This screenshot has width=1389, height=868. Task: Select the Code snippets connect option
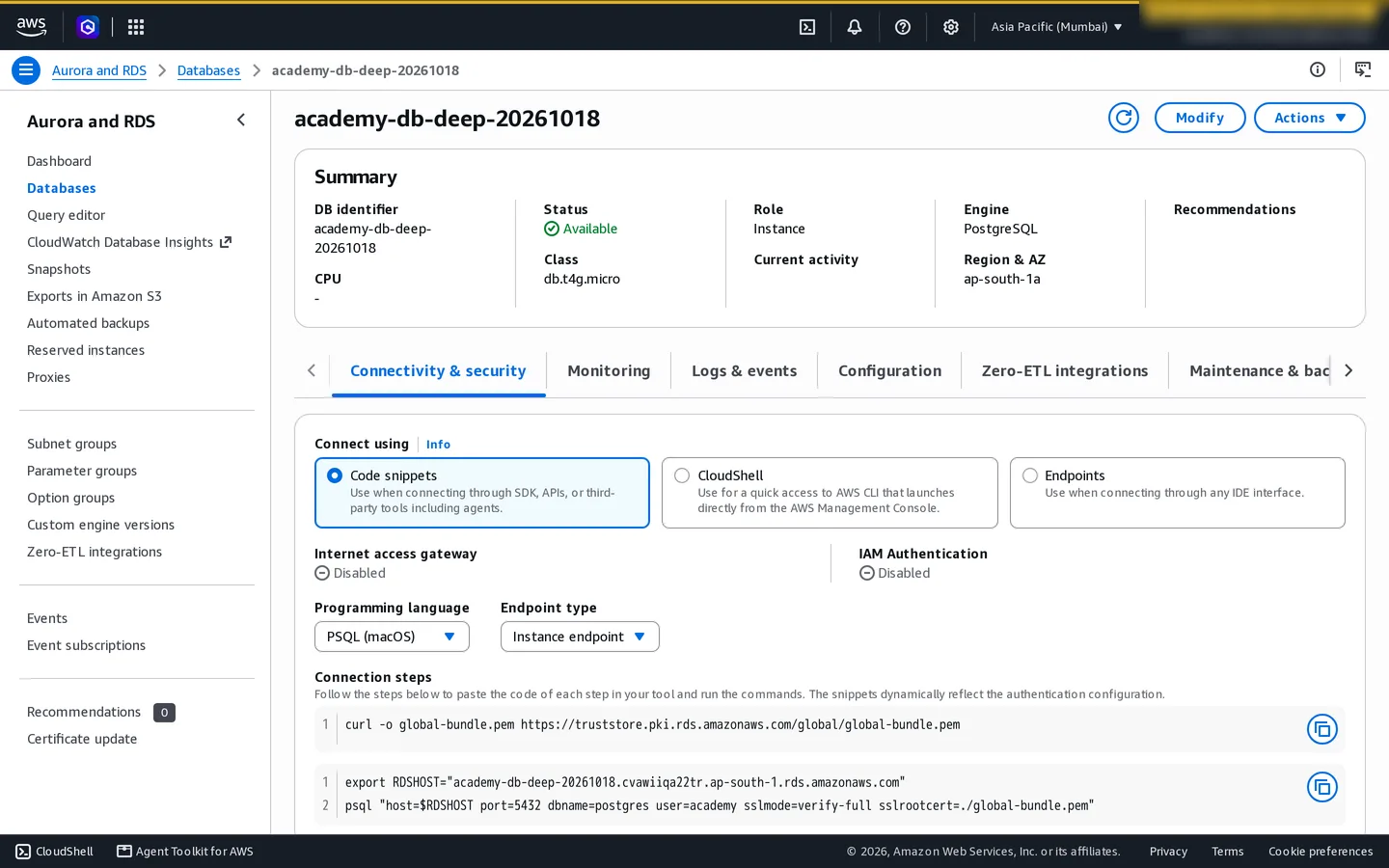tap(482, 493)
